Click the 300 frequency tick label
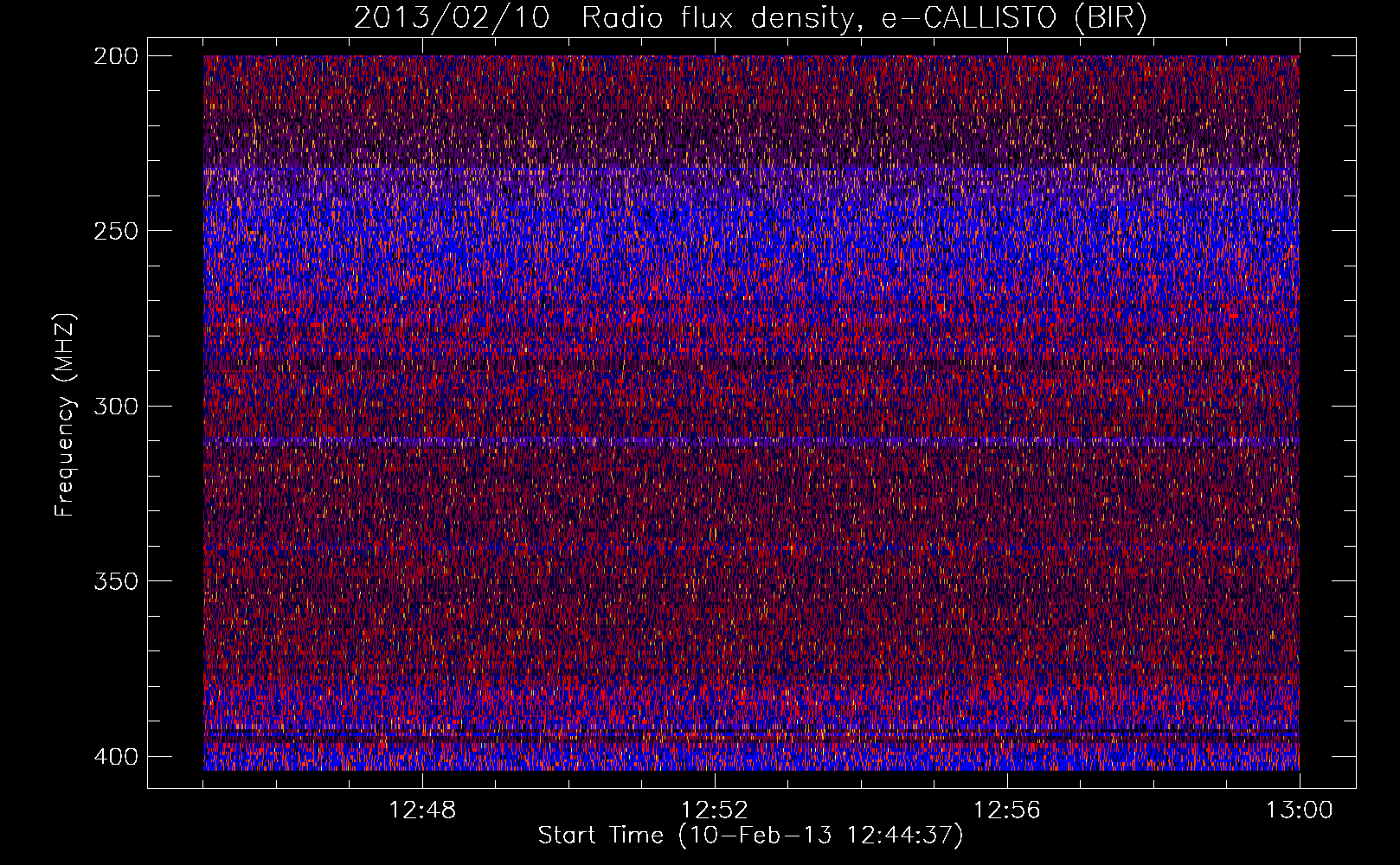Viewport: 1400px width, 865px height. pos(116,406)
